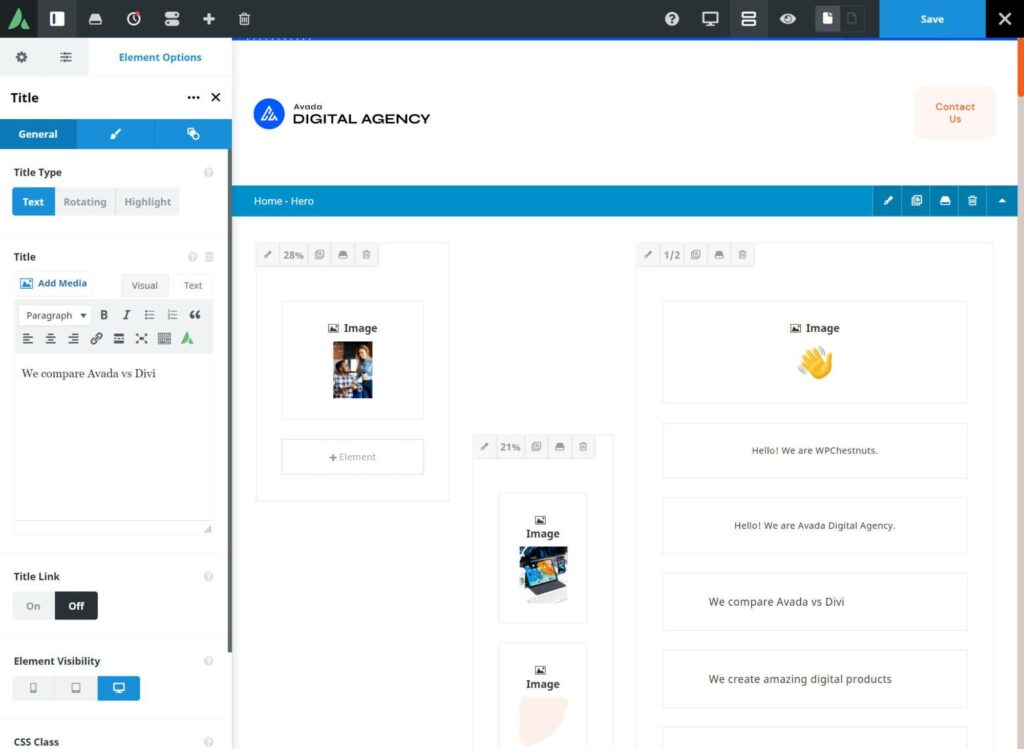Image resolution: width=1024 pixels, height=749 pixels.
Task: Align text center in editor
Action: (x=50, y=338)
